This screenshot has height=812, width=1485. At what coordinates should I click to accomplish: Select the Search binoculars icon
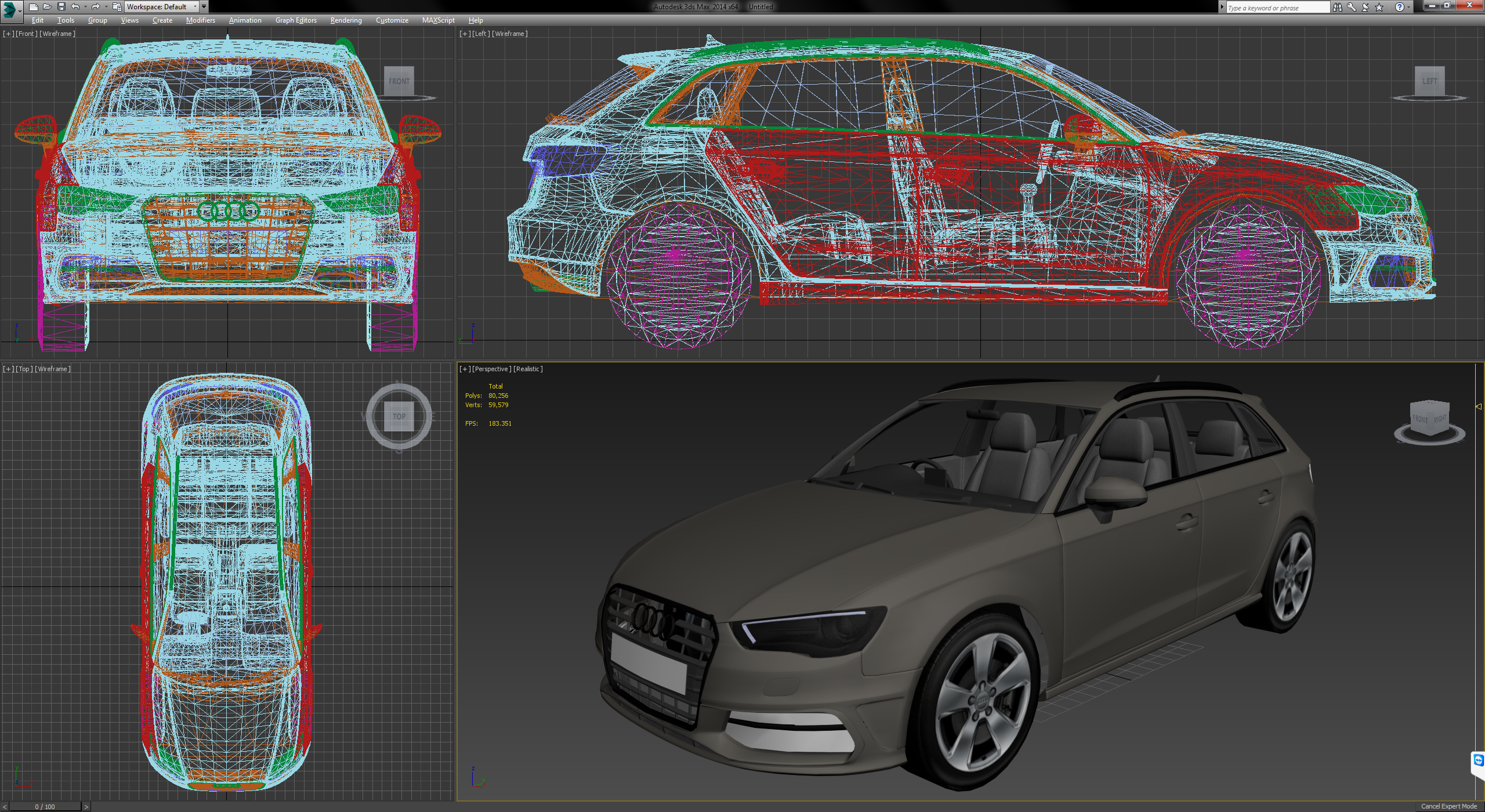[1338, 7]
